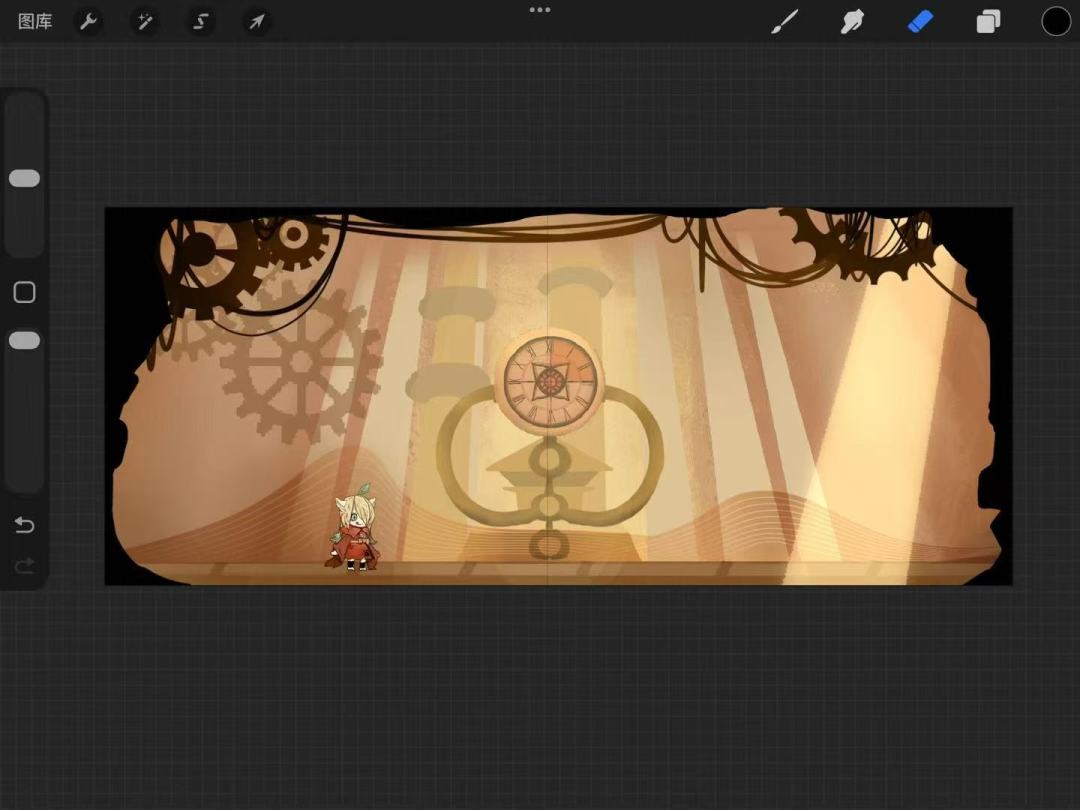Select the Smudge tool
The width and height of the screenshot is (1080, 810).
(x=852, y=21)
